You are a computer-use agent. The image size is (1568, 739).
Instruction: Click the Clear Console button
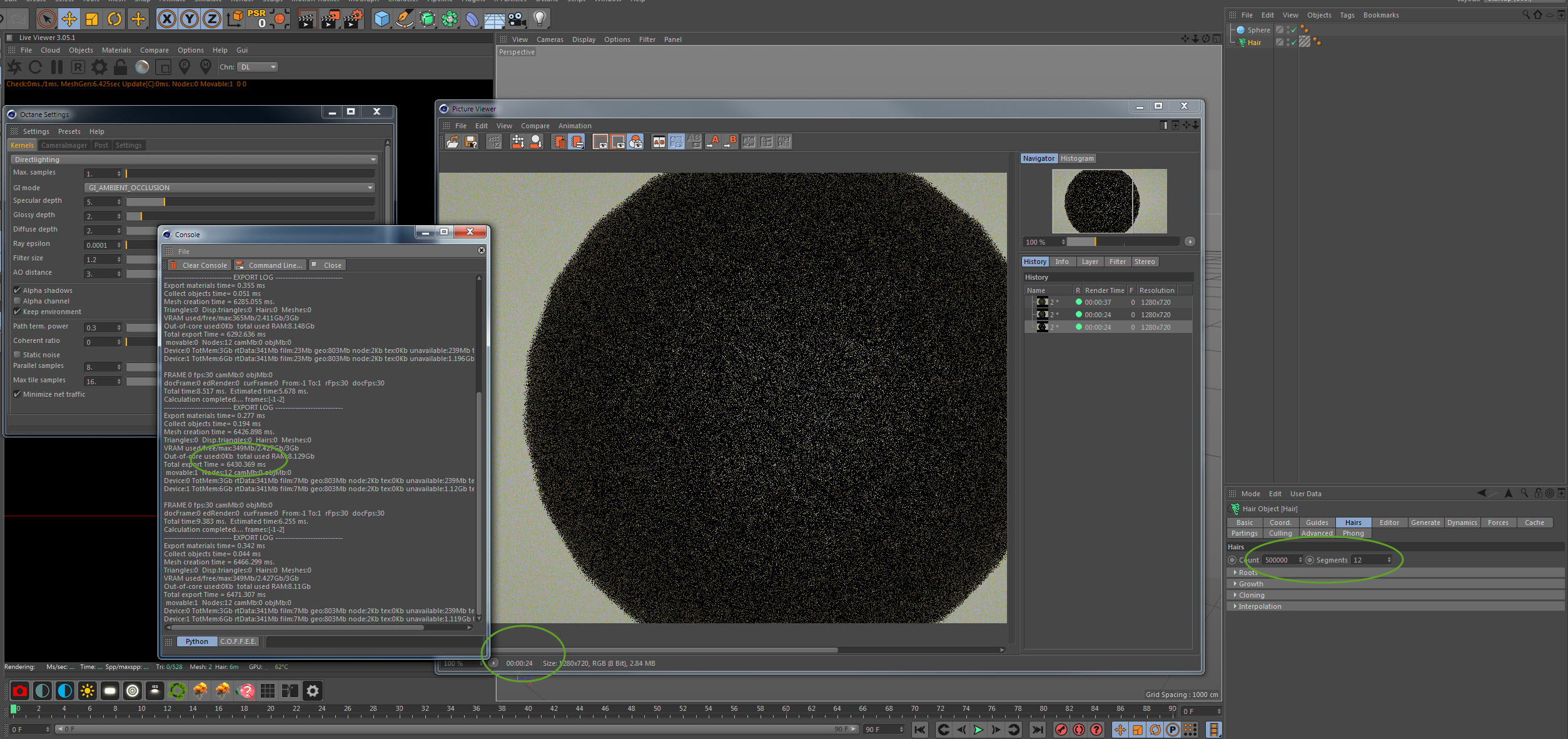coord(199,265)
